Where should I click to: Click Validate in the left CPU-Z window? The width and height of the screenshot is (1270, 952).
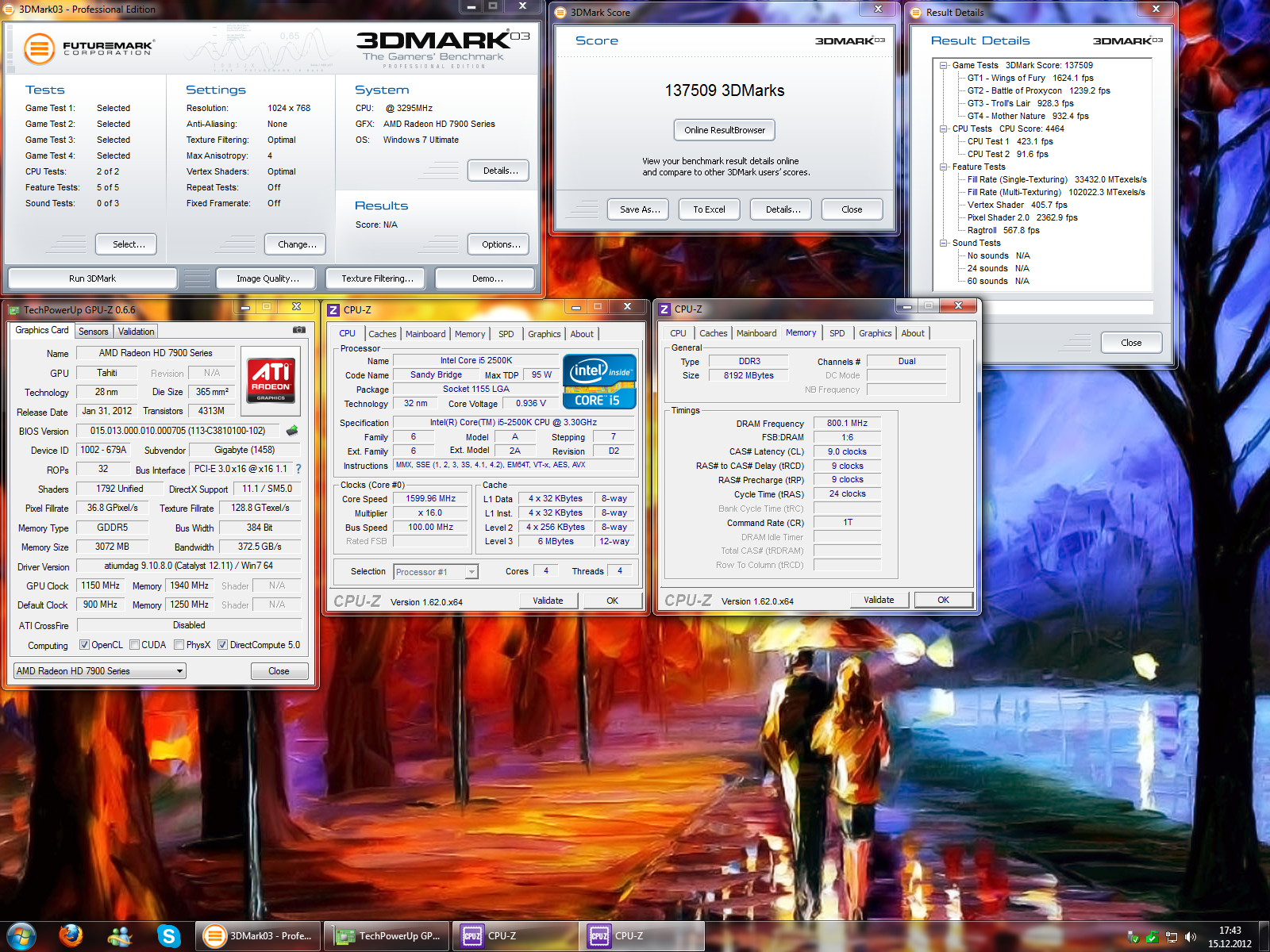click(x=548, y=601)
